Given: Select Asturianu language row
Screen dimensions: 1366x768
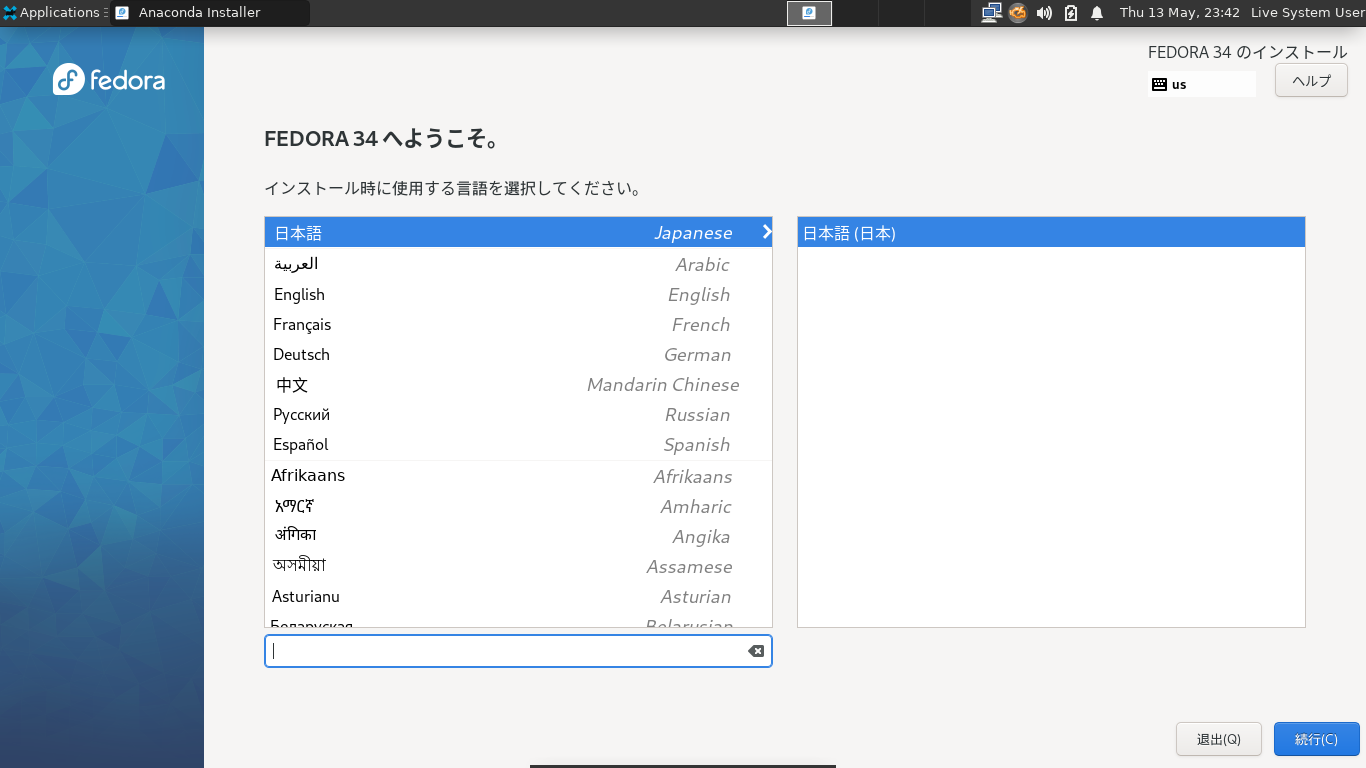Looking at the screenshot, I should 518,596.
